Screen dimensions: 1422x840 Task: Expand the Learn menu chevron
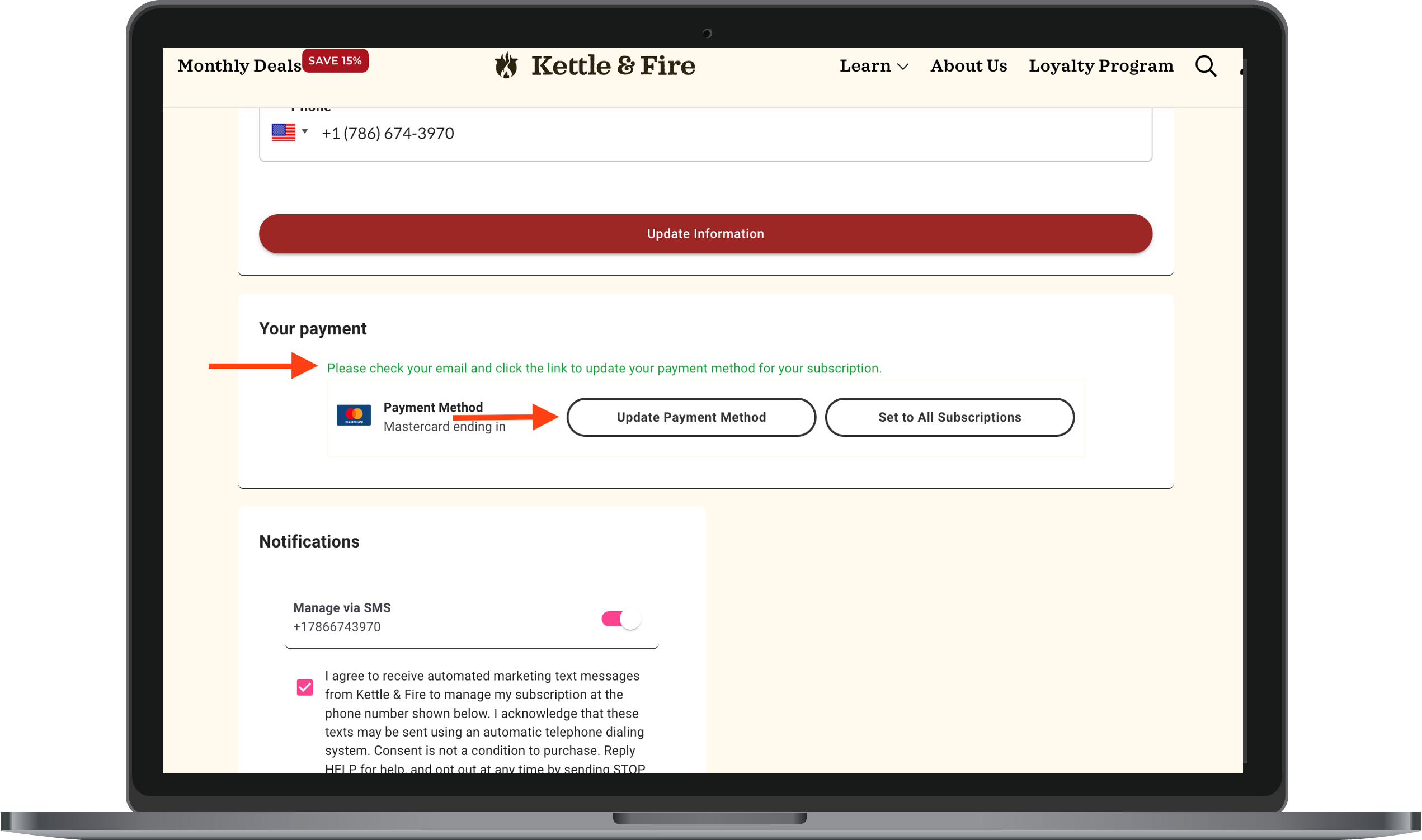[x=903, y=67]
